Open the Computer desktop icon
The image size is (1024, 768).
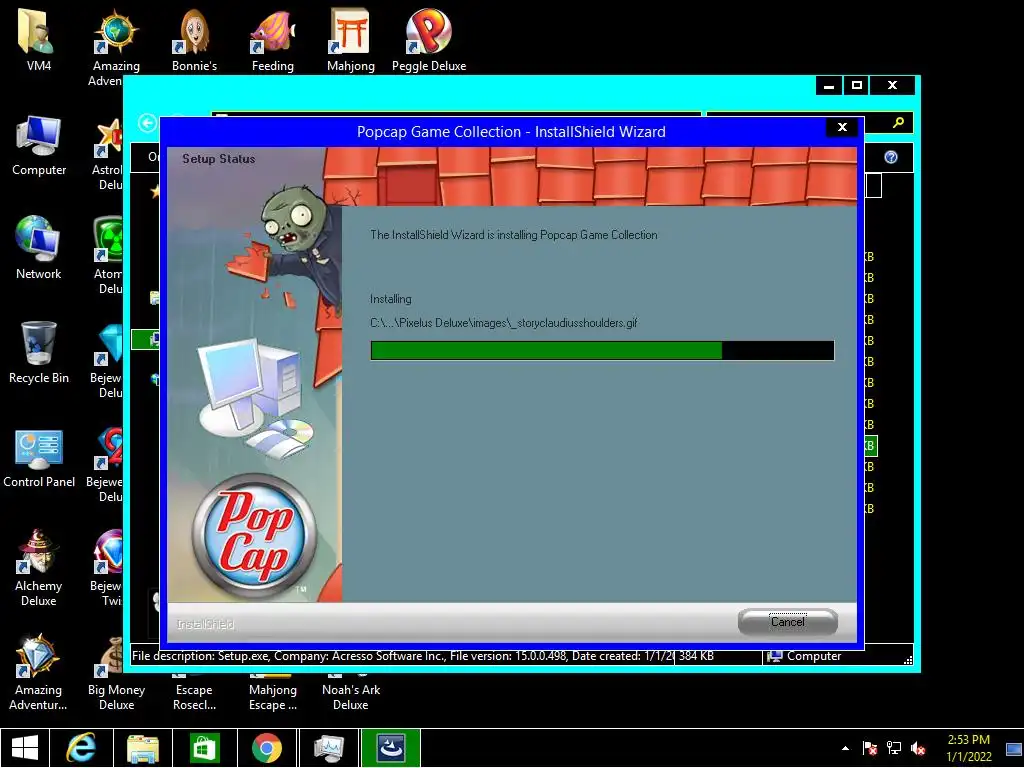(39, 145)
